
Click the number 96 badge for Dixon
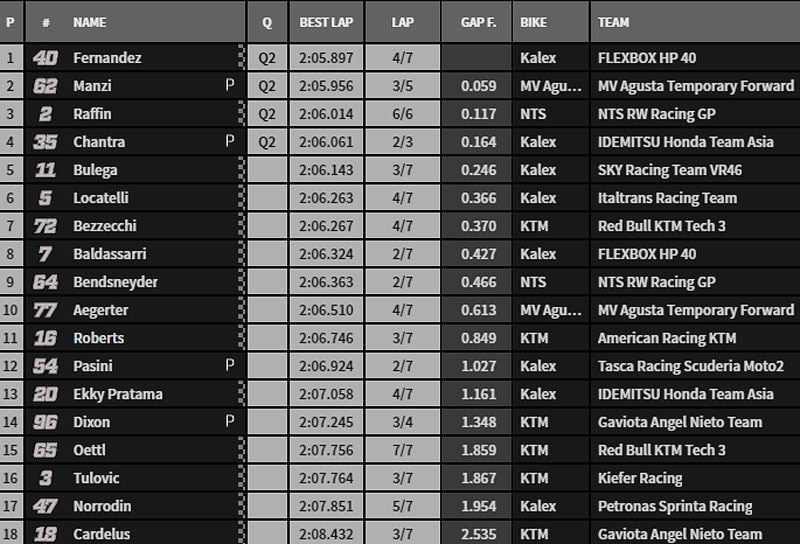(x=45, y=422)
